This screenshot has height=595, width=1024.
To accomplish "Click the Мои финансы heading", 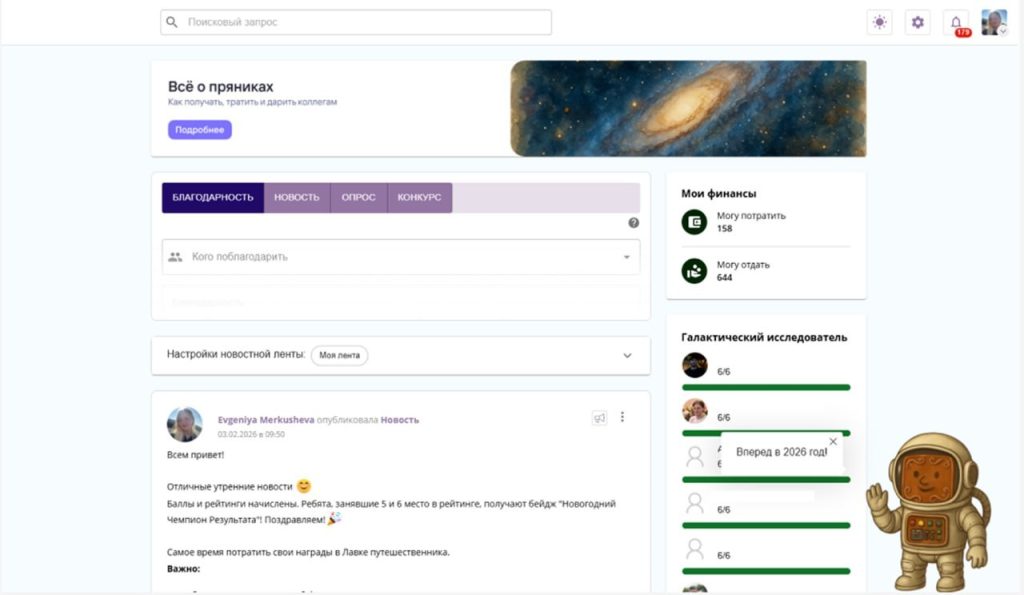I will point(718,193).
